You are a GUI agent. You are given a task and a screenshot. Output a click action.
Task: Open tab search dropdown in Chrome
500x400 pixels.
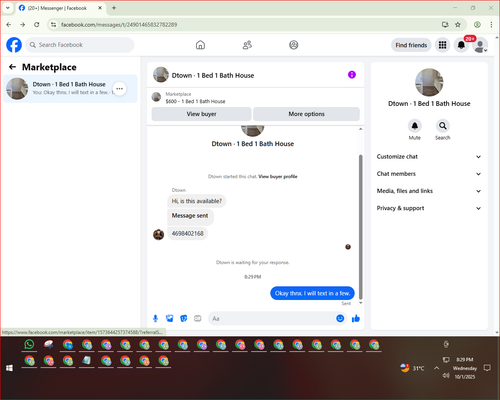[x=7, y=8]
